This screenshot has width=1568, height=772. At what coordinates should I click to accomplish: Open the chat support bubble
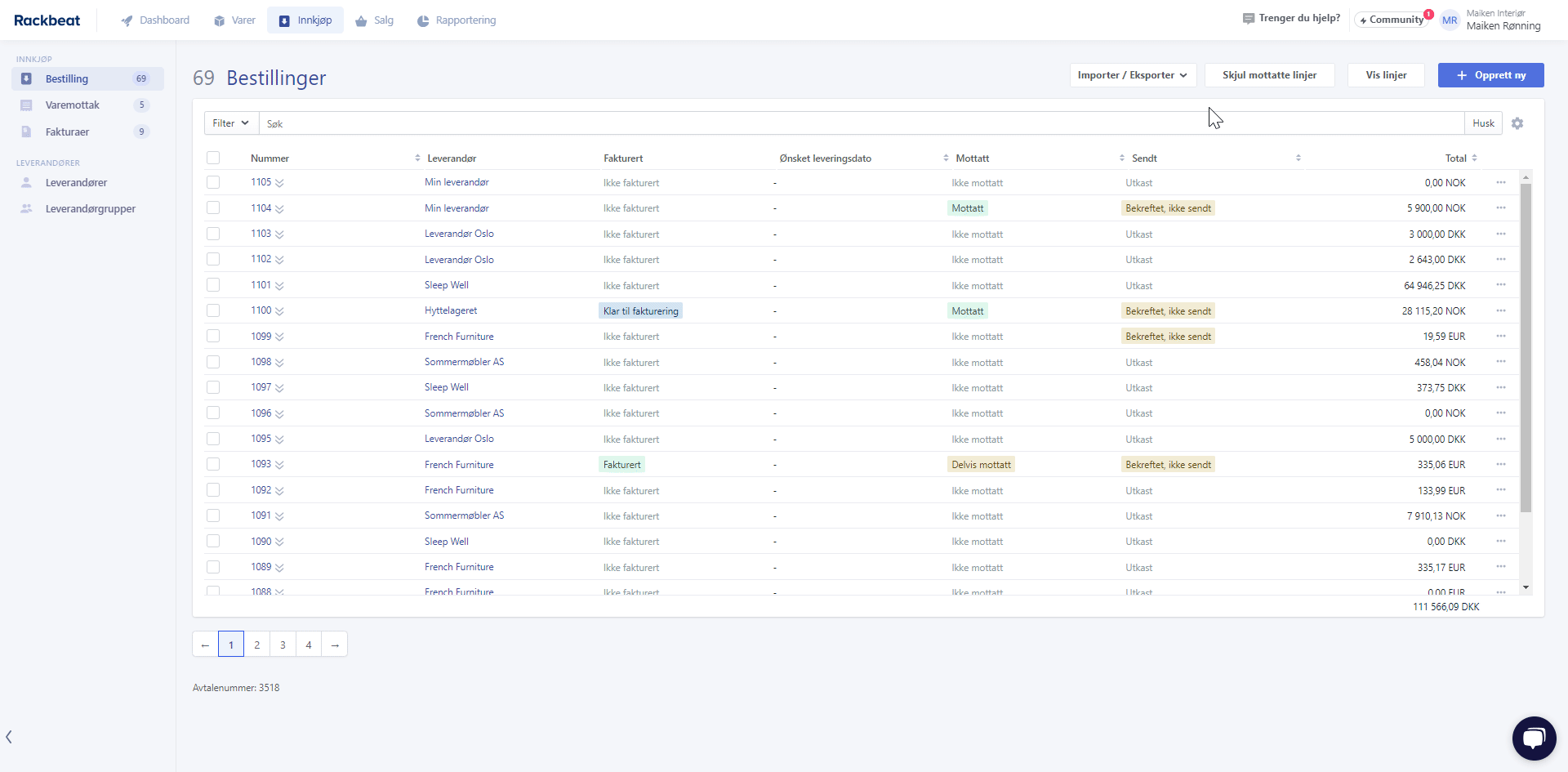tap(1534, 738)
